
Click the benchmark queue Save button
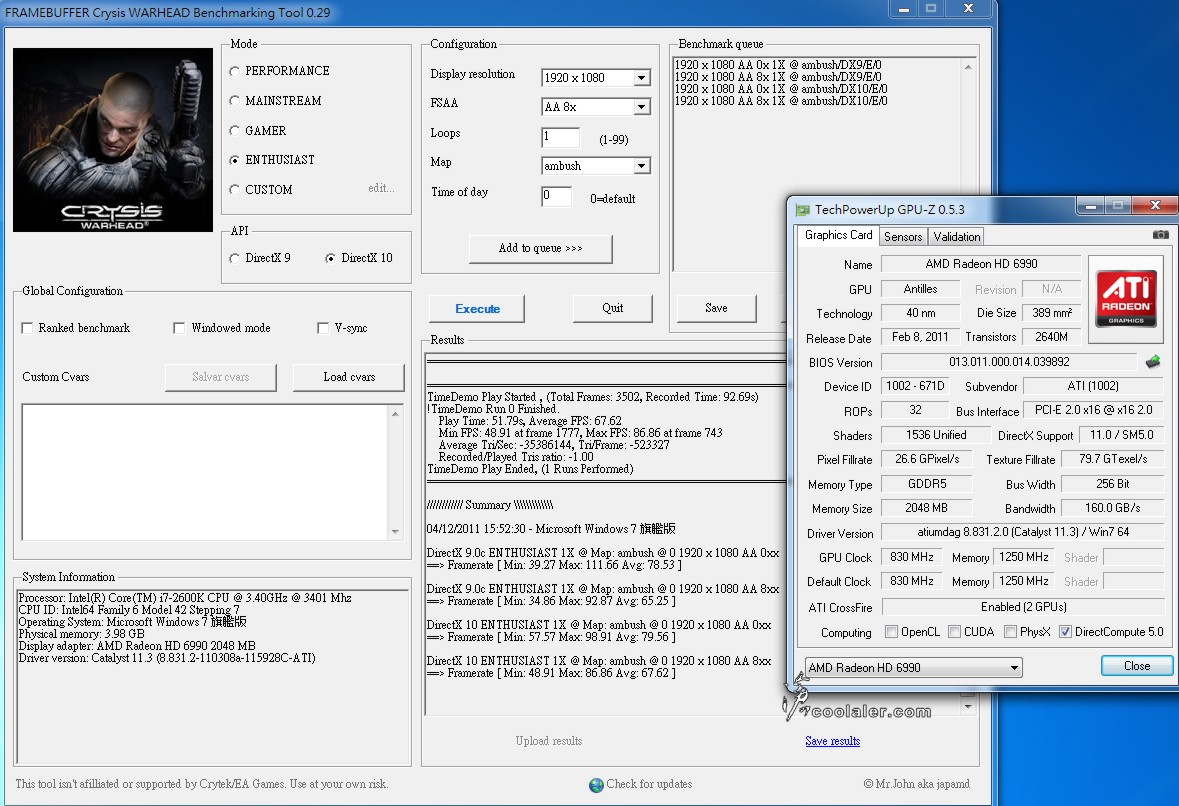[x=716, y=308]
